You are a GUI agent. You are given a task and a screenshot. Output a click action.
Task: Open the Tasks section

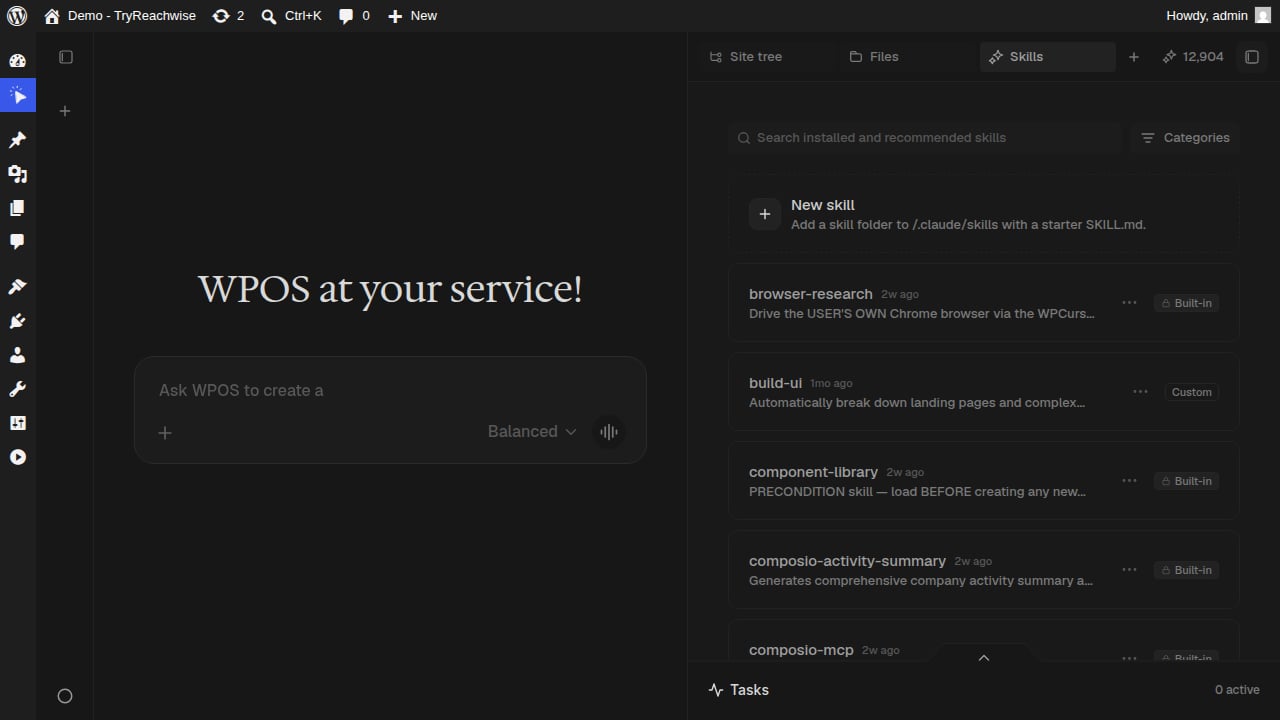[739, 690]
